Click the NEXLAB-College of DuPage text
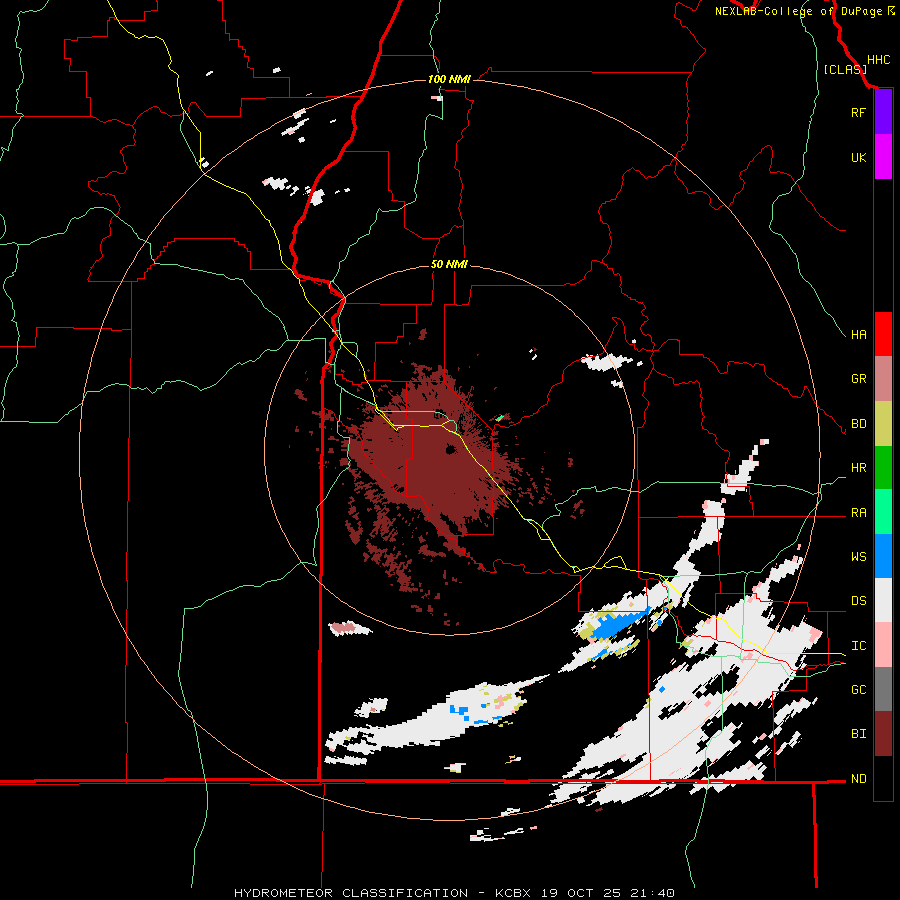900x900 pixels. [800, 11]
